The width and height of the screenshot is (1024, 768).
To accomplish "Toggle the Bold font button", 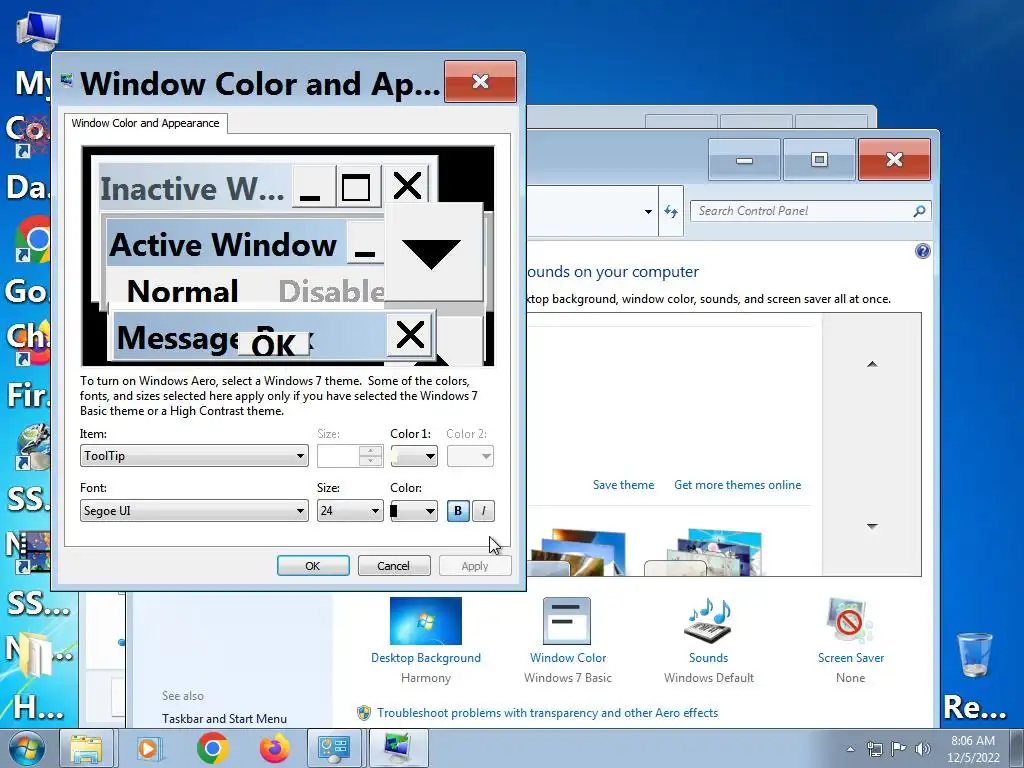I will pos(458,511).
